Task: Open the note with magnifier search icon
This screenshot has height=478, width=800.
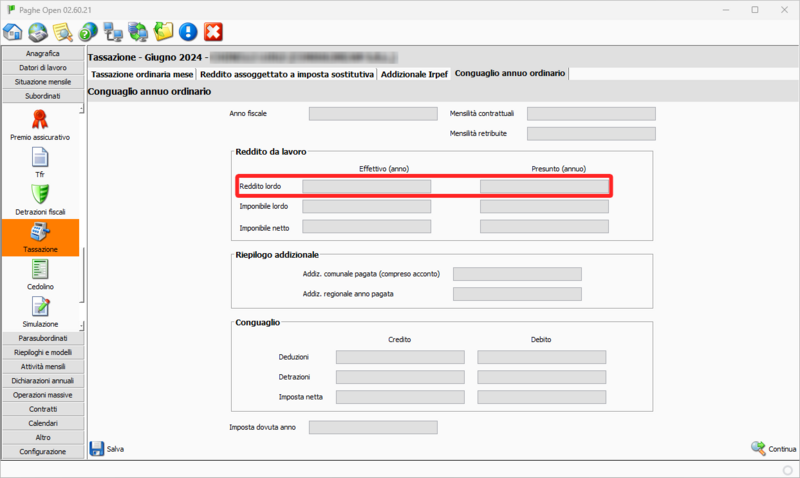Action: pyautogui.click(x=63, y=32)
